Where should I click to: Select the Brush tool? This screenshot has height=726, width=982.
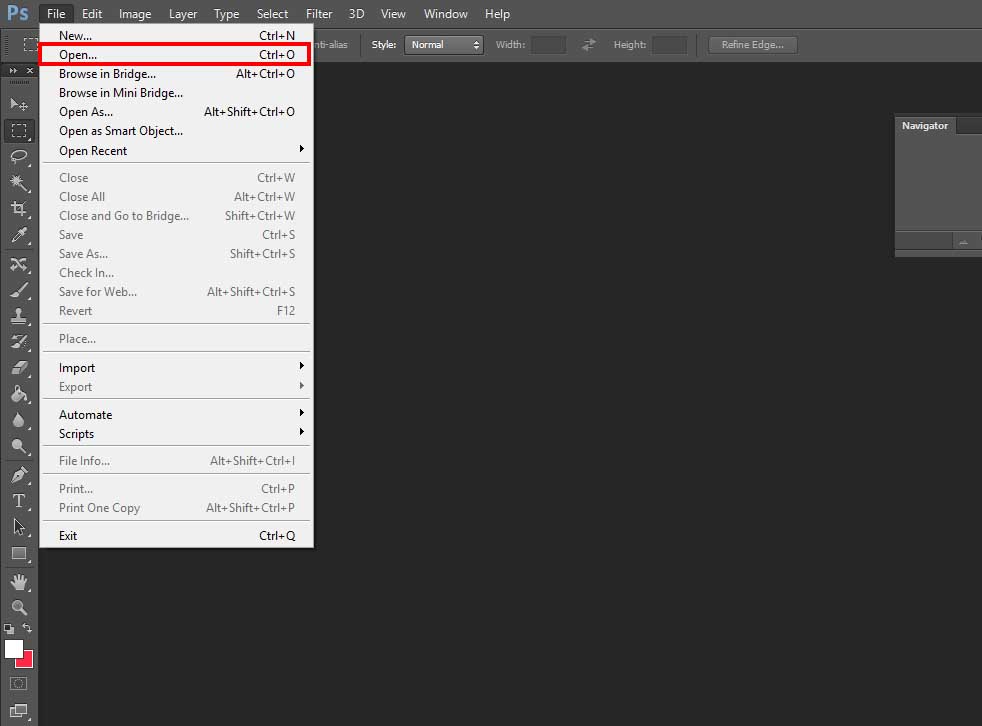(x=19, y=290)
